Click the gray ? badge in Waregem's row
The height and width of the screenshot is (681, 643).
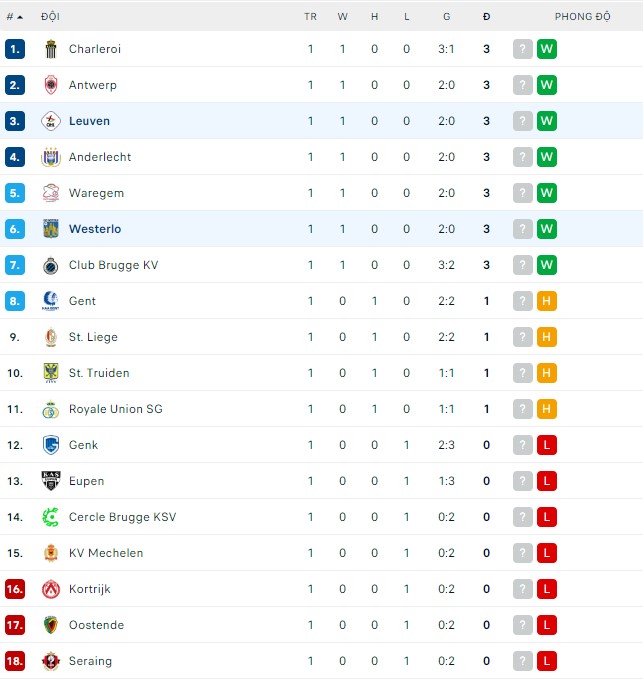[x=522, y=193]
